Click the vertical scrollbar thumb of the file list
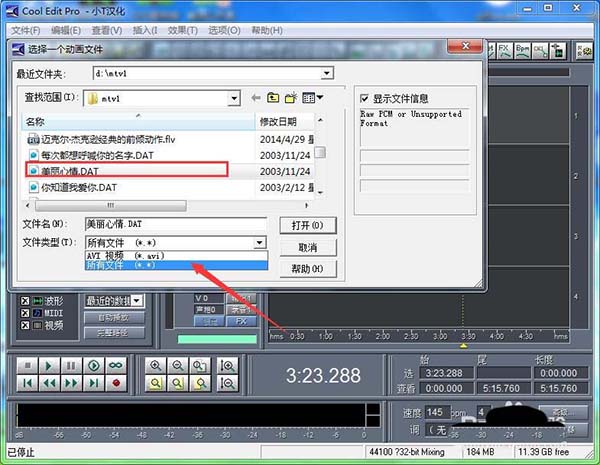600x465 pixels. coord(320,152)
